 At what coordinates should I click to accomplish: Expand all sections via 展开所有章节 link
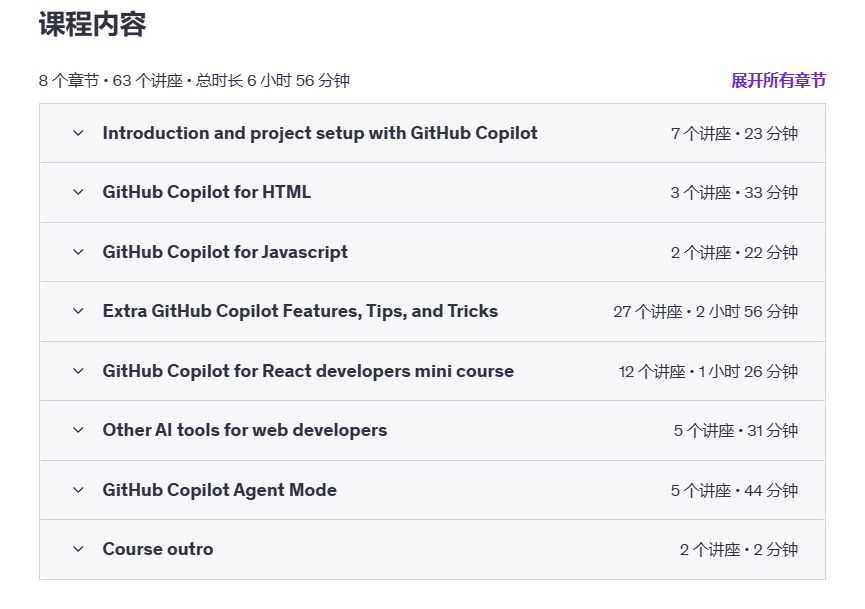point(778,81)
